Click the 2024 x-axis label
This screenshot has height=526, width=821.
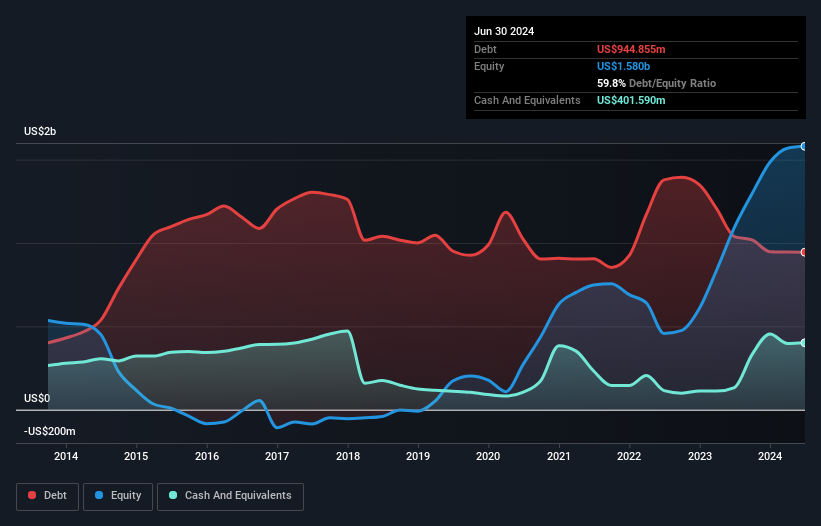(770, 456)
